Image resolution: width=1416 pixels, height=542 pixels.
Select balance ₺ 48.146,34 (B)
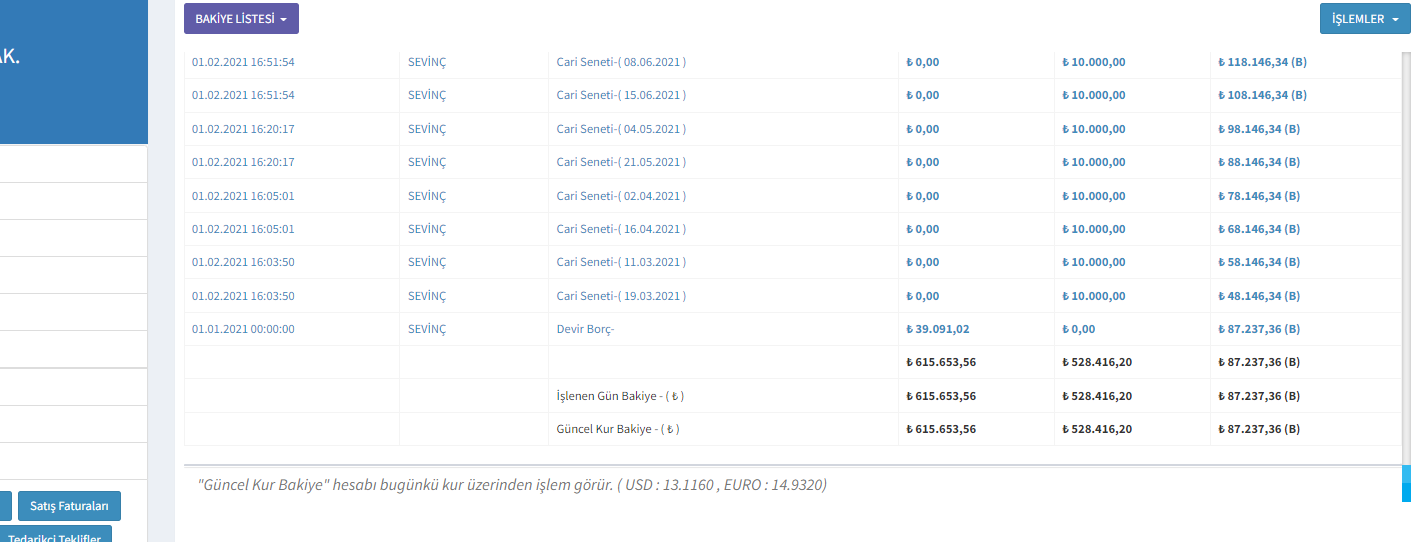1258,296
